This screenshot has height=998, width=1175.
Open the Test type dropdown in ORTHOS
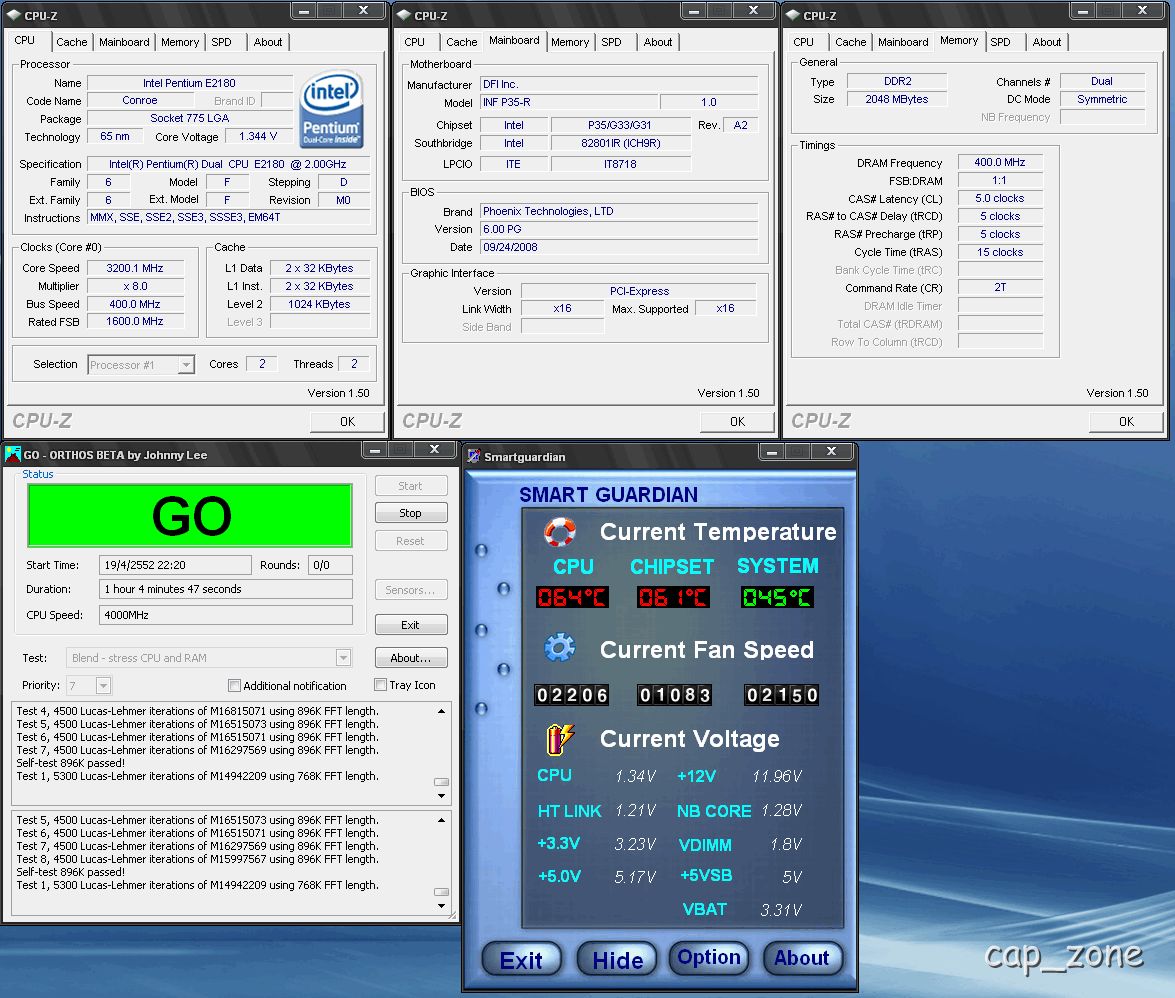[343, 658]
